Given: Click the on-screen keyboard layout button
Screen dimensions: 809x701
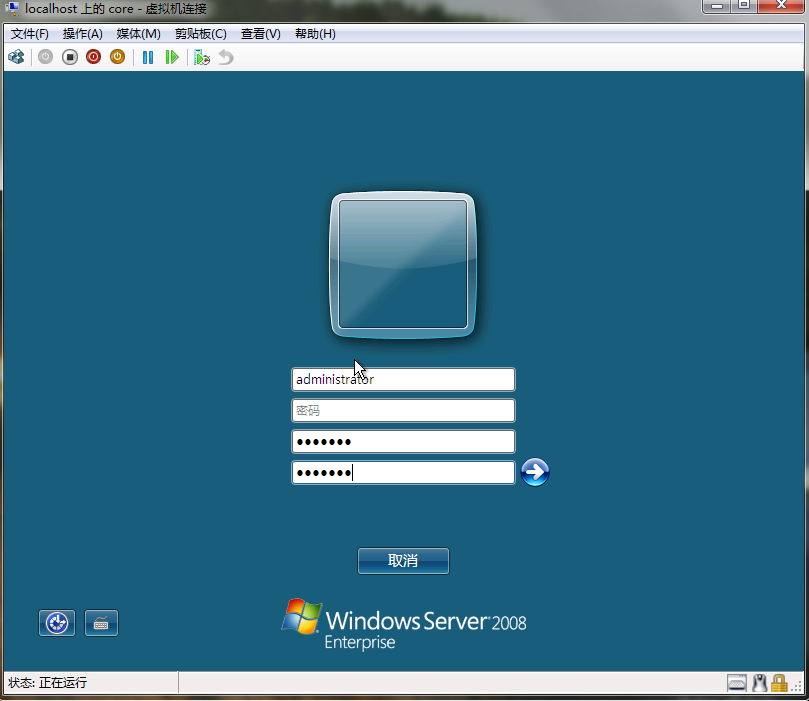Looking at the screenshot, I should pyautogui.click(x=101, y=623).
